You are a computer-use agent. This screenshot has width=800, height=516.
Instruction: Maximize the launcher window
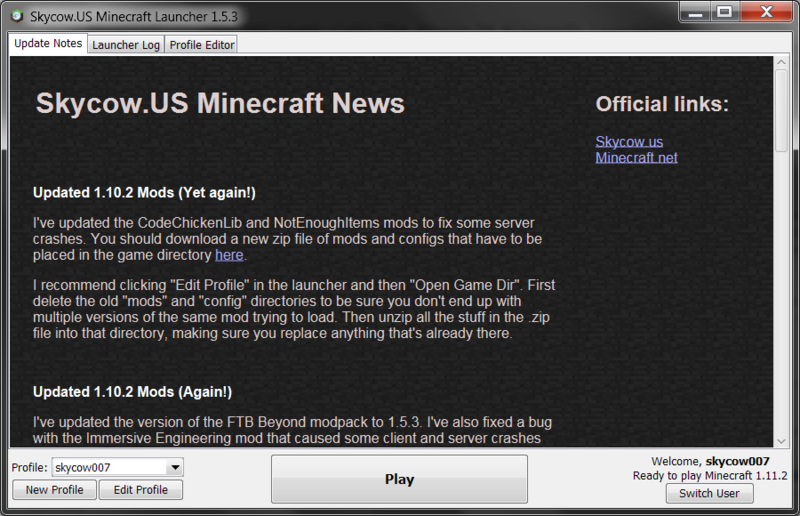pyautogui.click(x=724, y=12)
